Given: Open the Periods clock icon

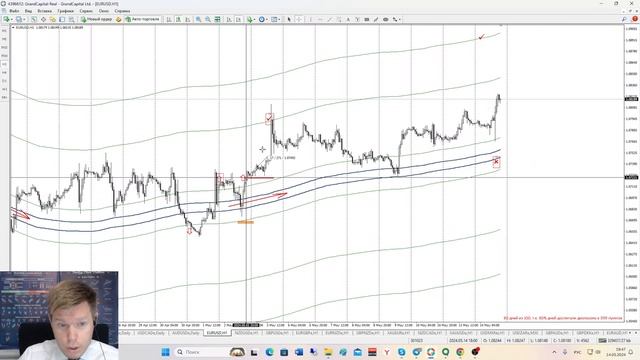Looking at the screenshot, I should coord(262,19).
